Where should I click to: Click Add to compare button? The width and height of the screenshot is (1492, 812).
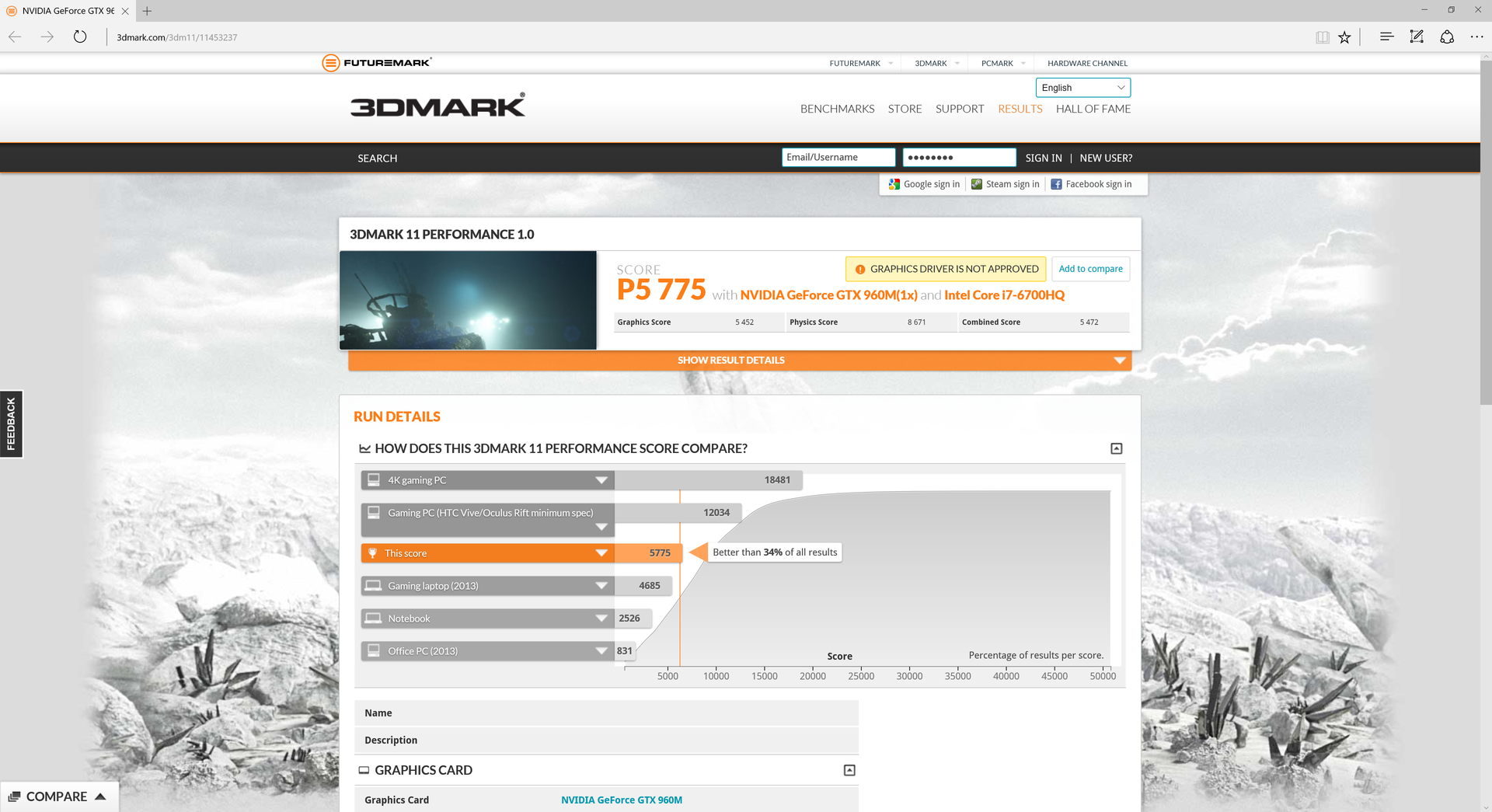point(1090,269)
